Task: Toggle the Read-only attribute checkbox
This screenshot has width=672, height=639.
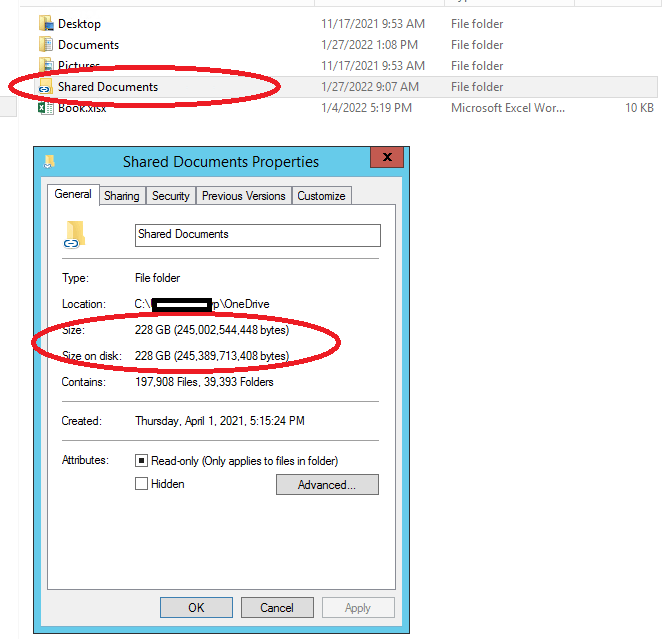Action: click(x=141, y=461)
